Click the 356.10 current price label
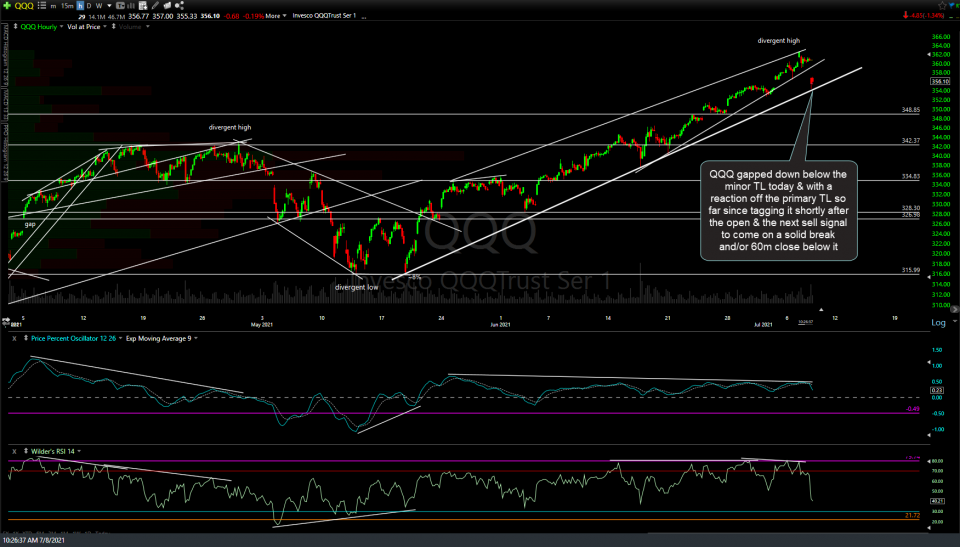Image resolution: width=960 pixels, height=547 pixels. [940, 81]
